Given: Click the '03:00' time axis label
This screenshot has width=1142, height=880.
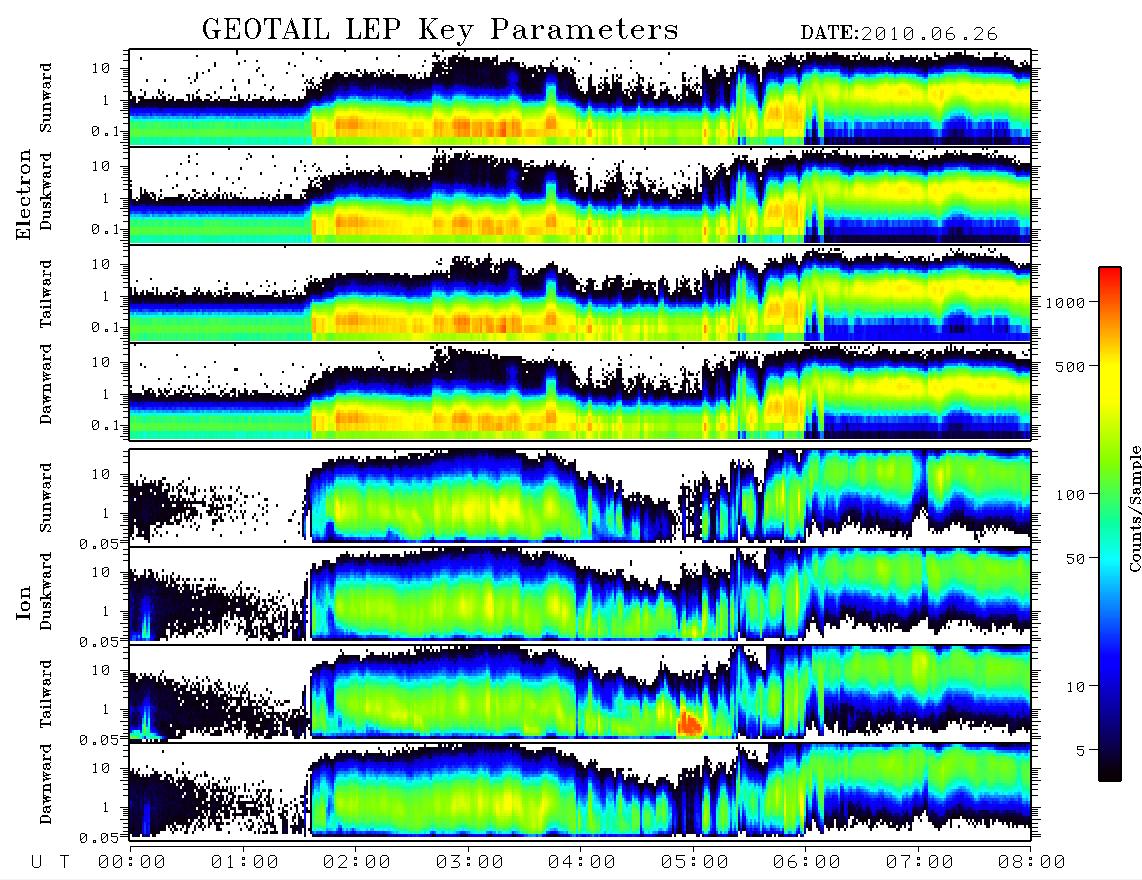Looking at the screenshot, I should tap(469, 862).
